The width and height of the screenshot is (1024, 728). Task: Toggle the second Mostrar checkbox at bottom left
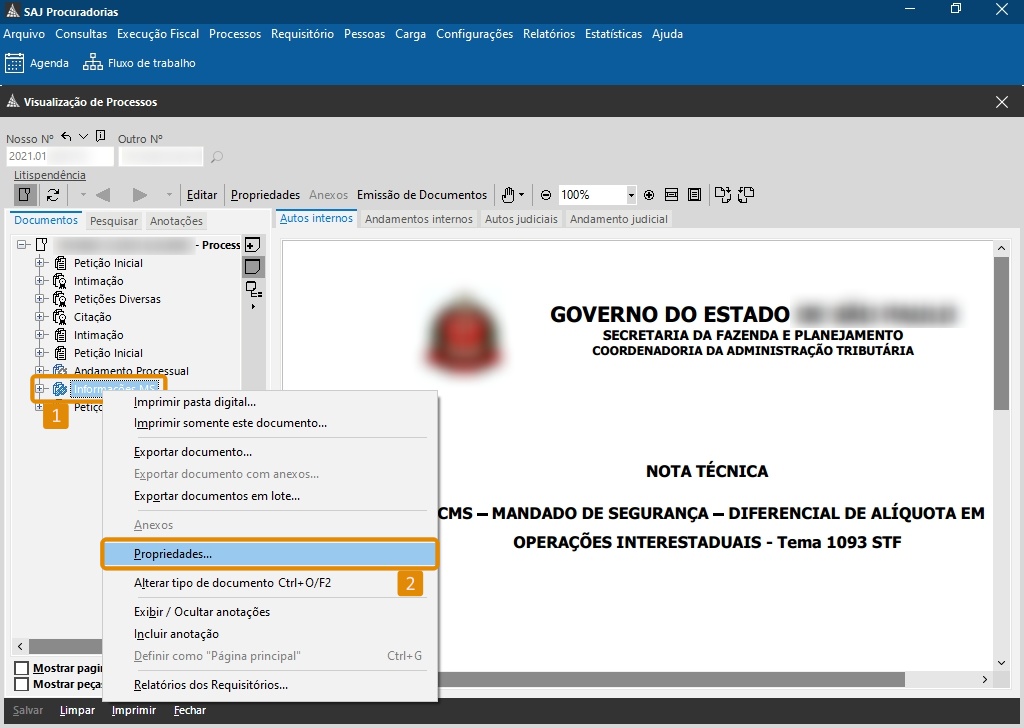[21, 684]
